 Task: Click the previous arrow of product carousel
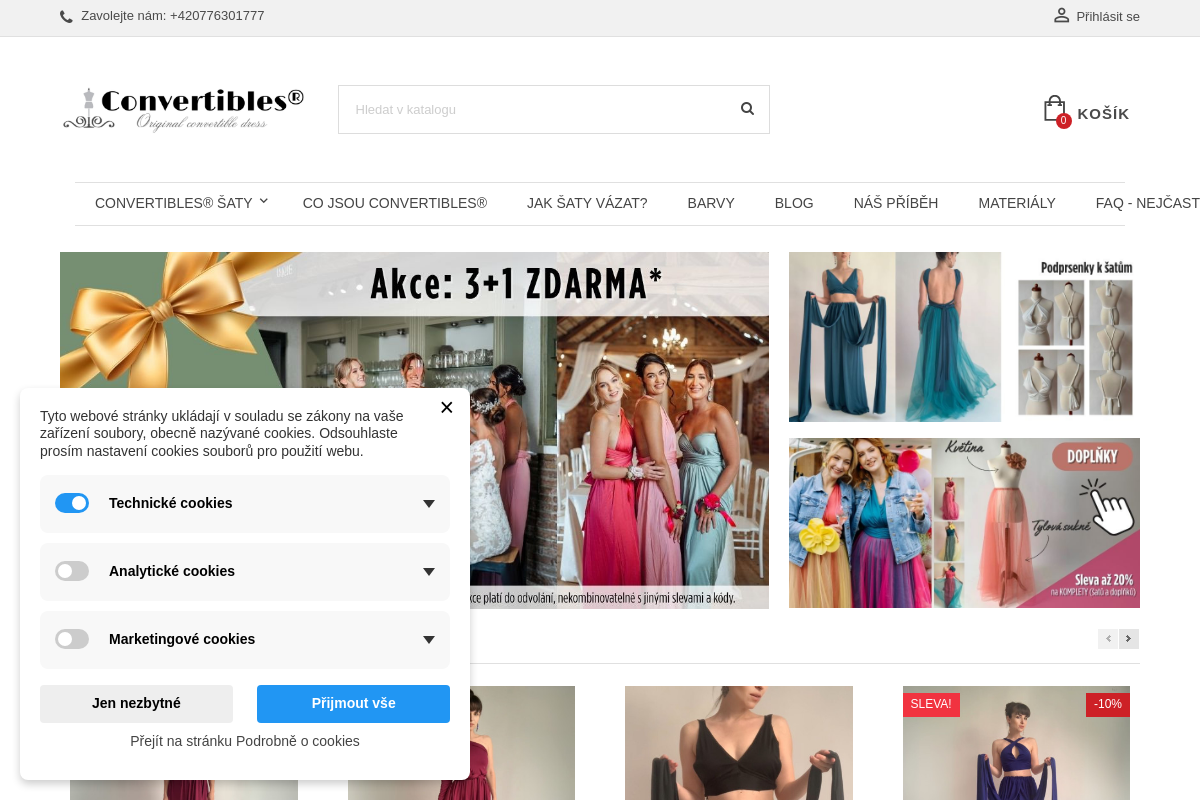1108,639
